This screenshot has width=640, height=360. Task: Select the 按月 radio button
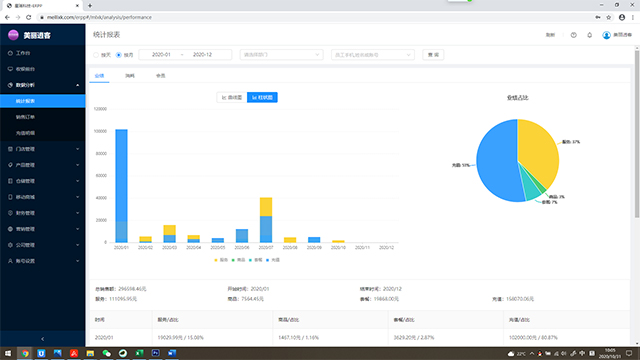[x=119, y=55]
